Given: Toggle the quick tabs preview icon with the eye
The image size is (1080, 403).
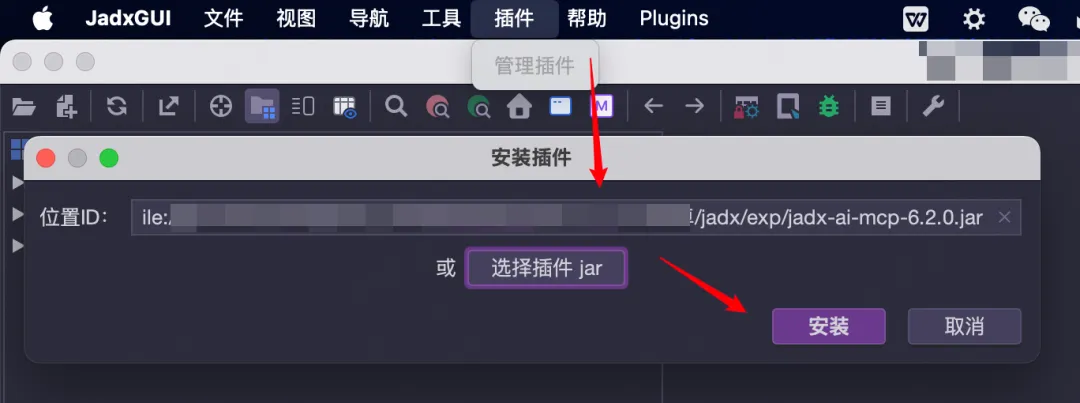Looking at the screenshot, I should (x=344, y=106).
